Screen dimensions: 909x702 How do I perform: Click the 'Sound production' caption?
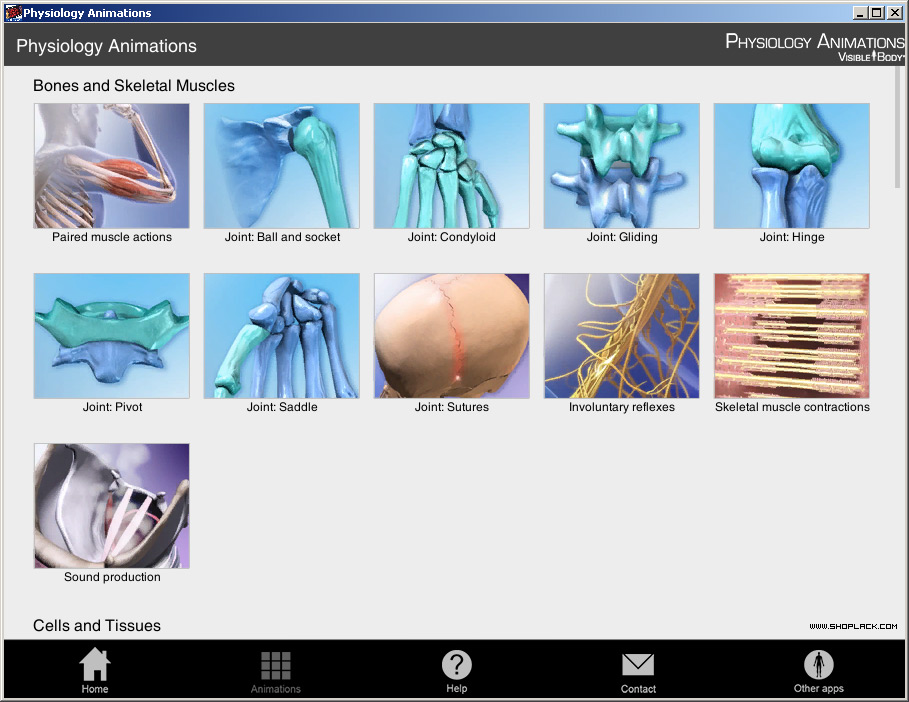[112, 577]
